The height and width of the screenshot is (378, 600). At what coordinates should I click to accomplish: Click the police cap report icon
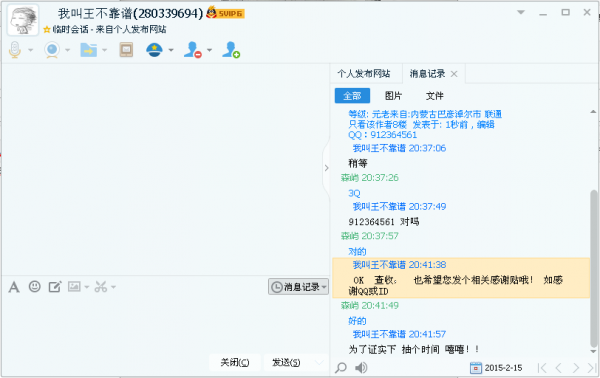pyautogui.click(x=154, y=50)
